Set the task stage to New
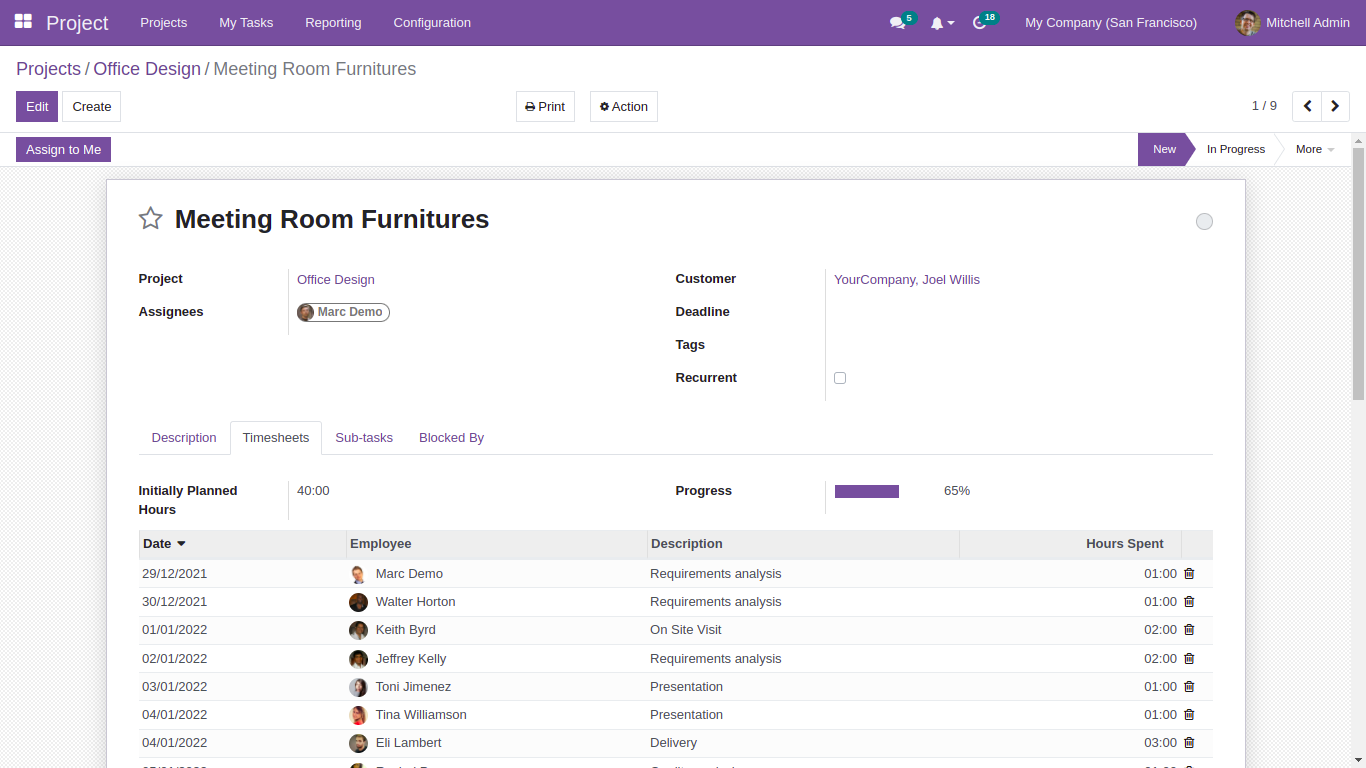Viewport: 1366px width, 768px height. click(1164, 149)
